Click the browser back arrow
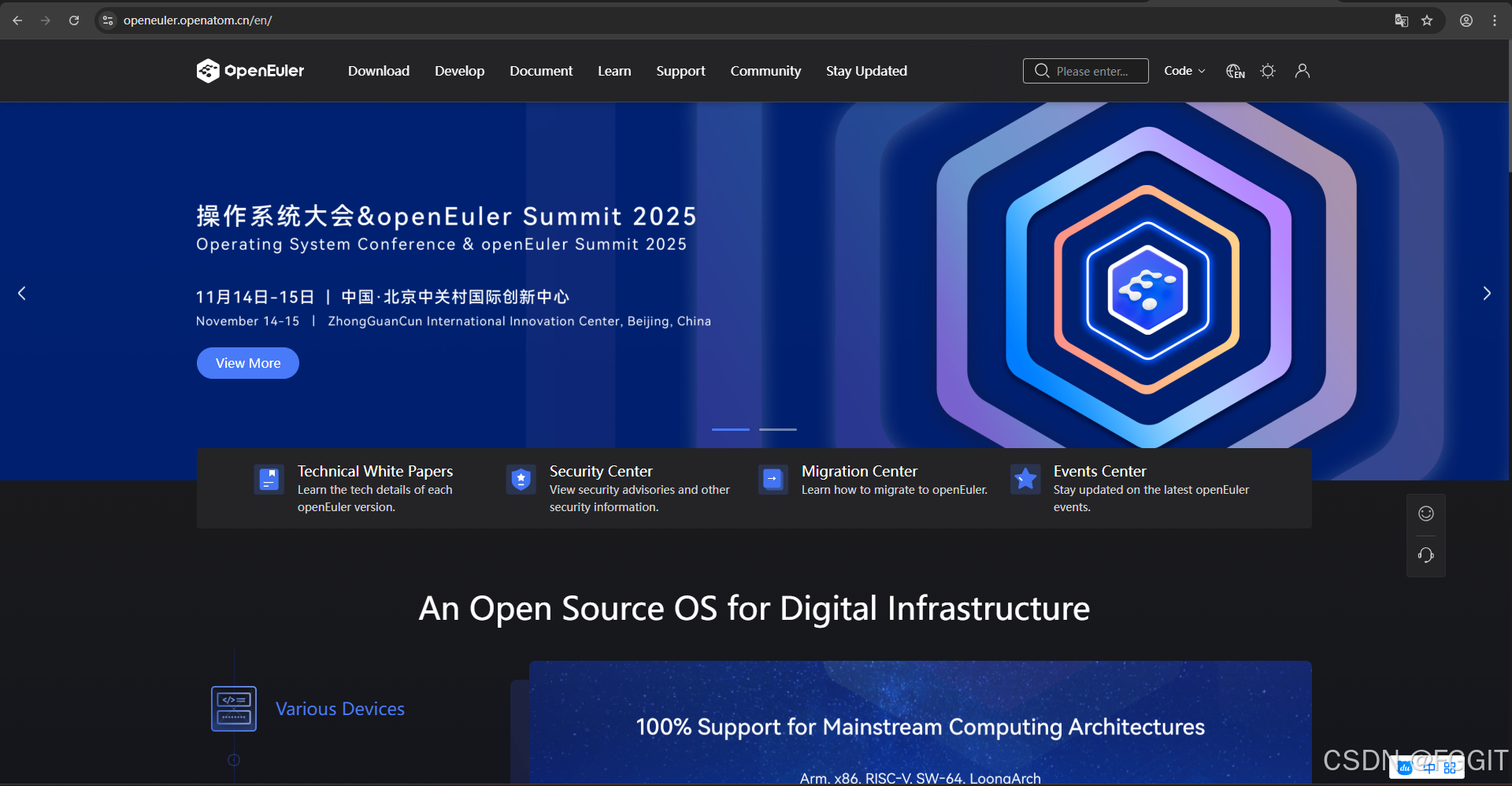The width and height of the screenshot is (1512, 786). 17,20
